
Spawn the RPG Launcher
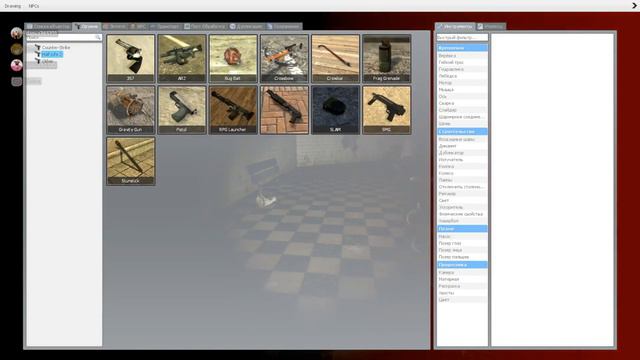pos(233,110)
